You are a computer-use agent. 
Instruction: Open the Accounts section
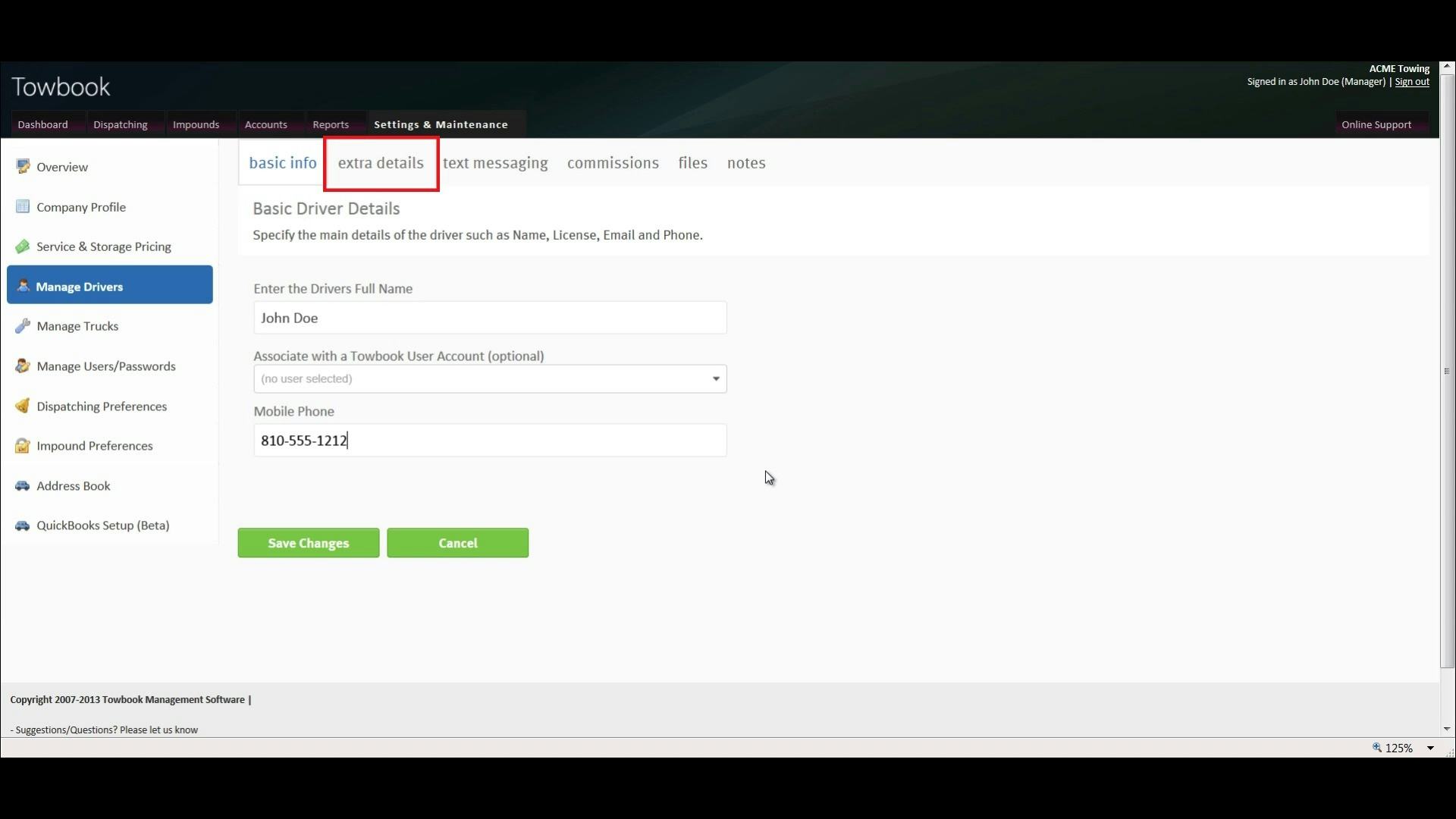pyautogui.click(x=265, y=124)
